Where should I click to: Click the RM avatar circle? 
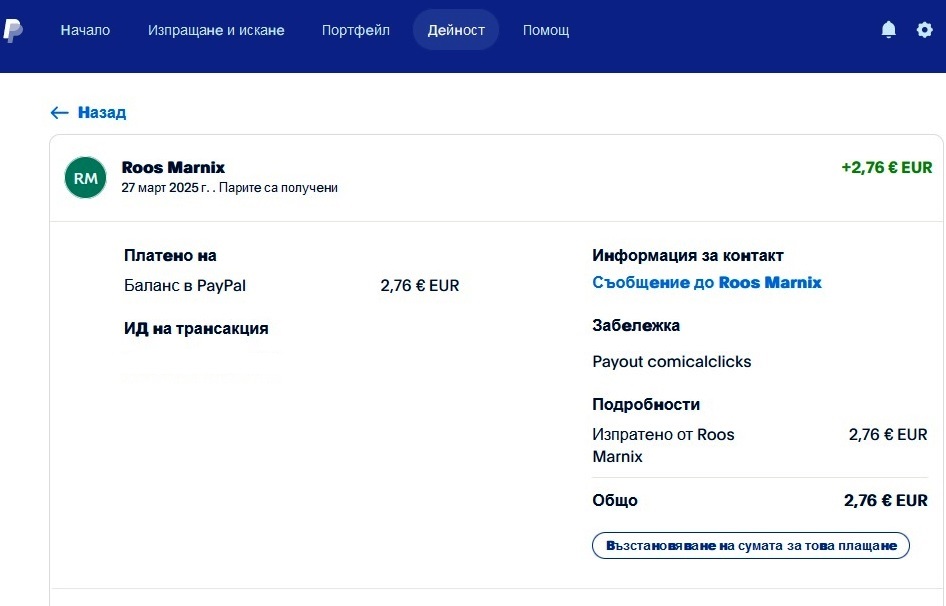point(86,177)
